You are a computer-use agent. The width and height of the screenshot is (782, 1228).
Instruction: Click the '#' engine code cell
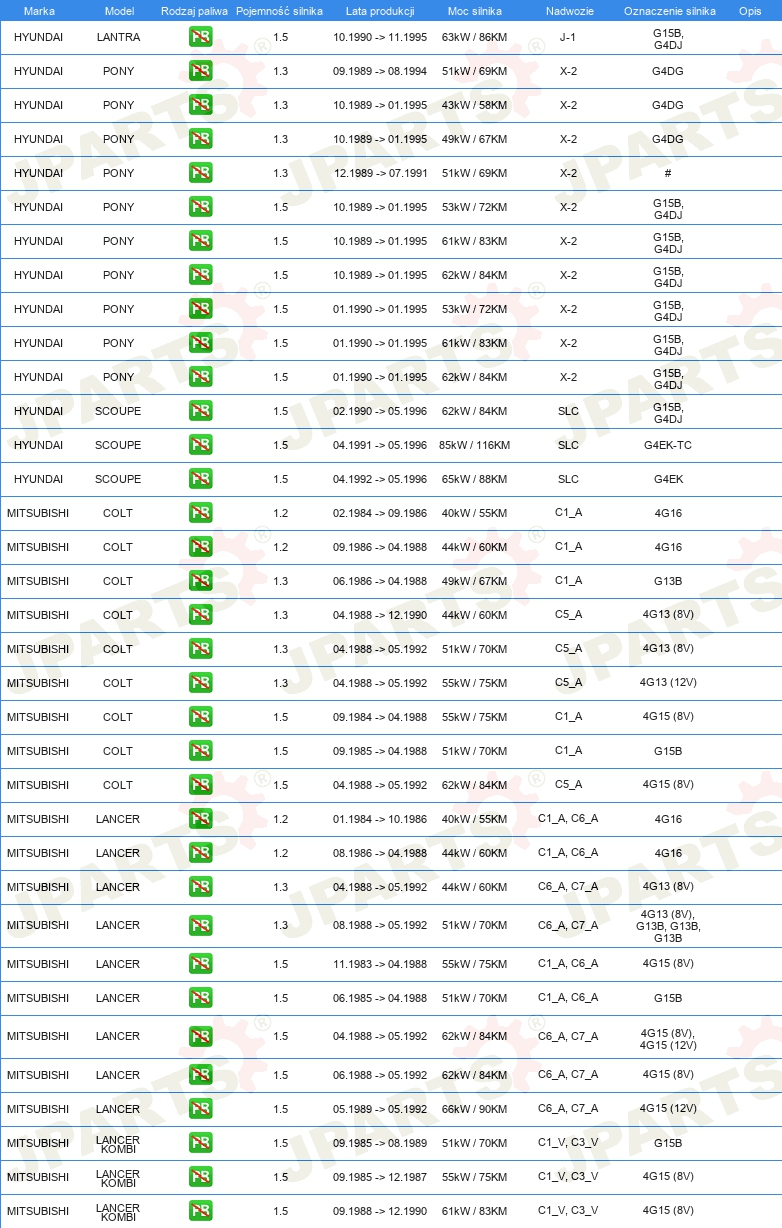coord(668,174)
